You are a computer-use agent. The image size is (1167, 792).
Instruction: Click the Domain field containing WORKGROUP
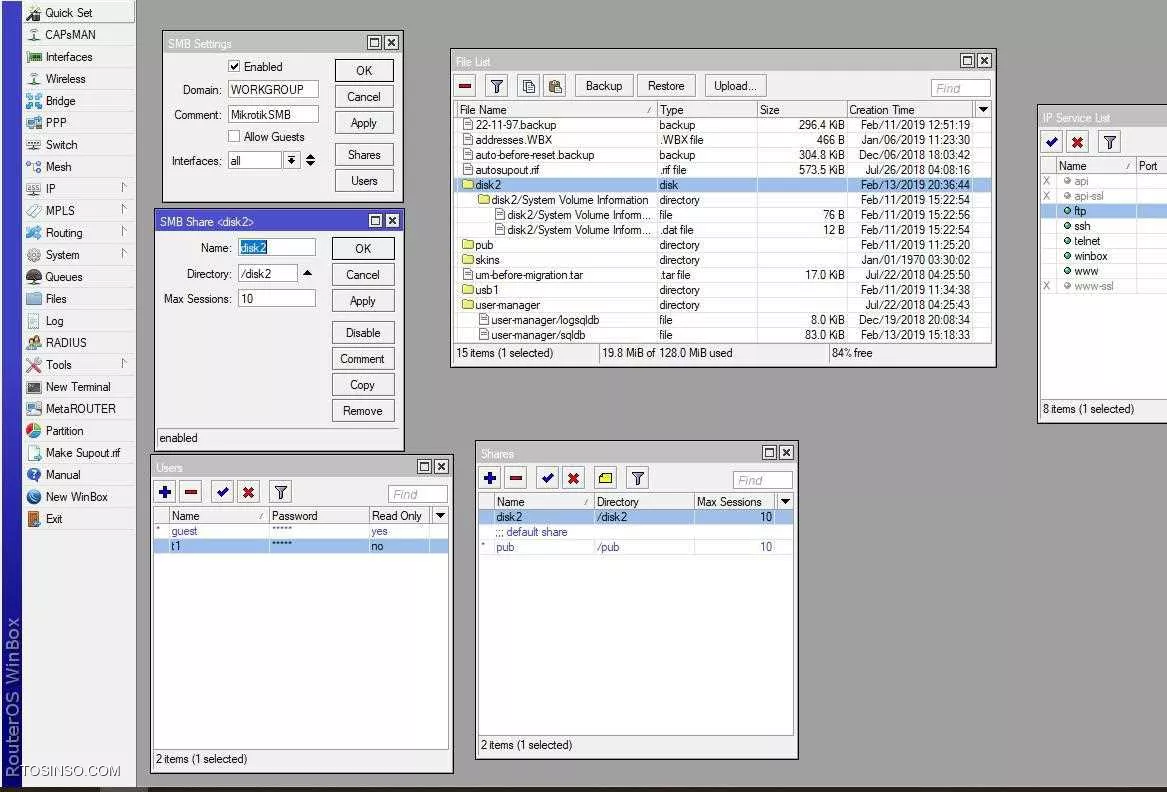pyautogui.click(x=273, y=89)
